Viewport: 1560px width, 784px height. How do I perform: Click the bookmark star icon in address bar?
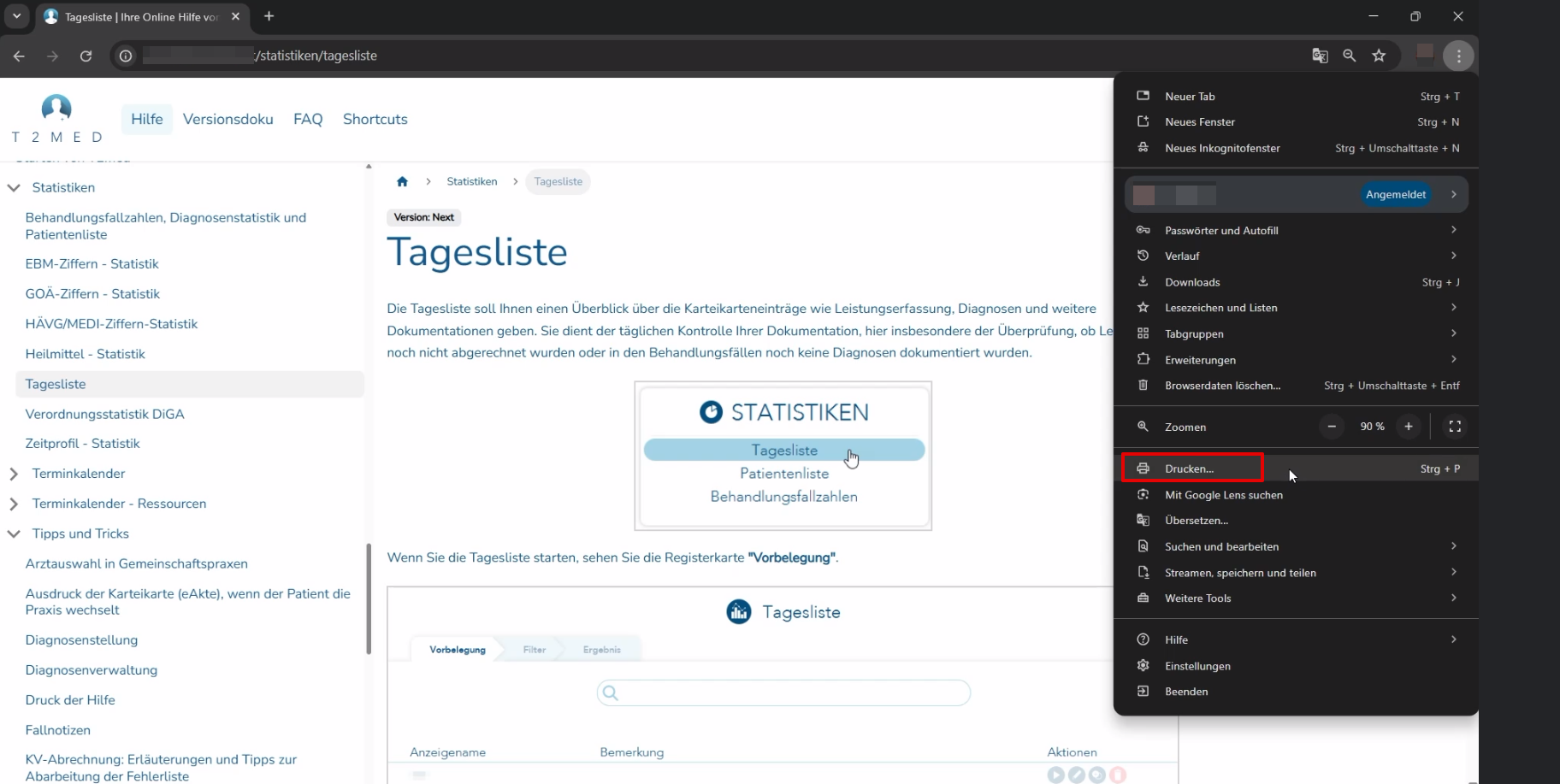coord(1379,56)
